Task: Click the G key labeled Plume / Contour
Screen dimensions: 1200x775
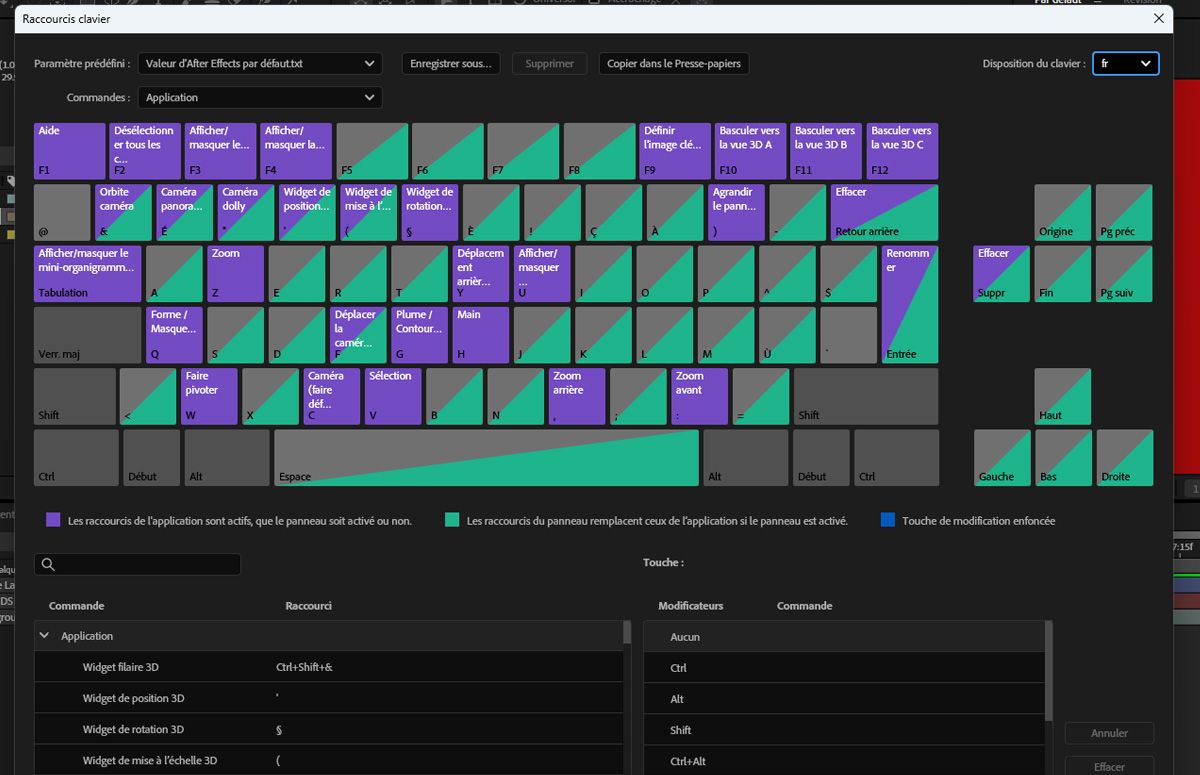Action: click(x=419, y=334)
